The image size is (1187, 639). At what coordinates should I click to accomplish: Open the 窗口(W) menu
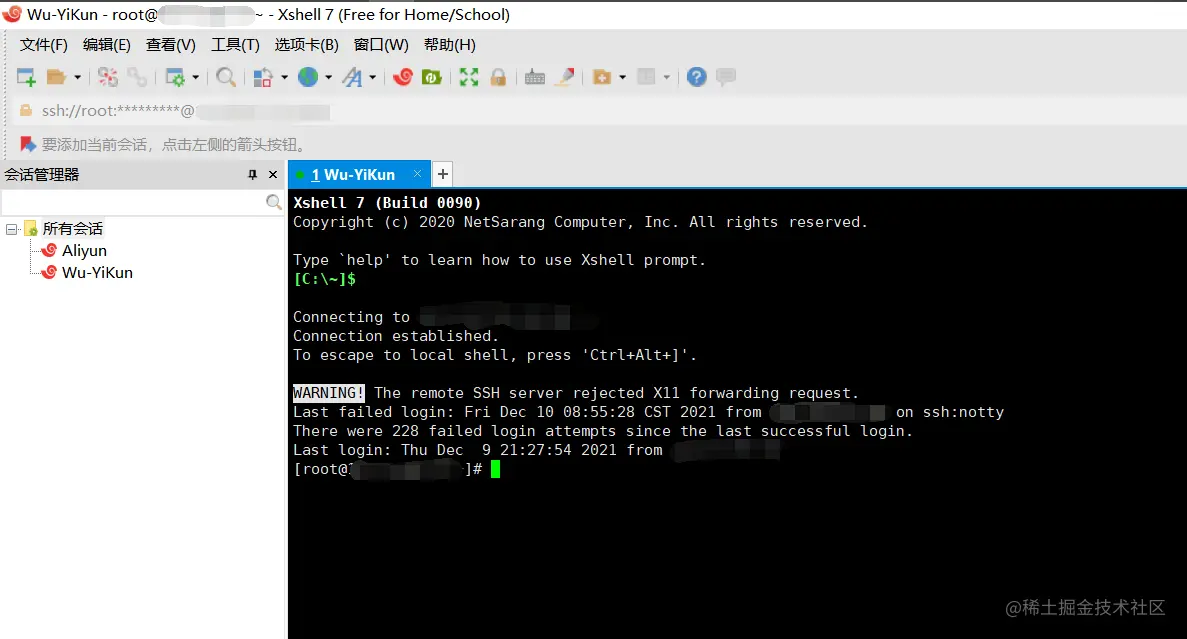coord(381,45)
